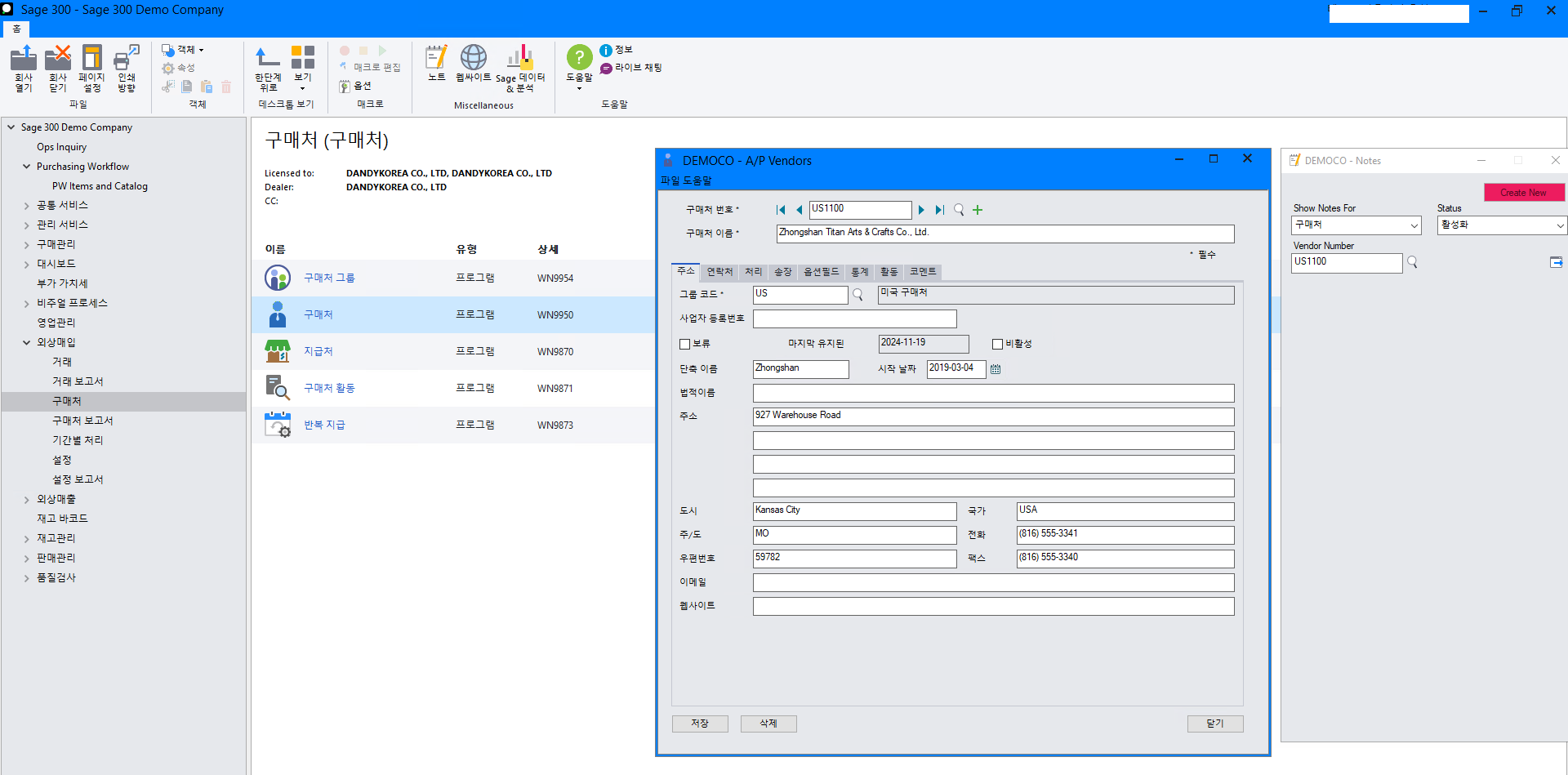
Task: Open the 지급처 program icon
Action: click(x=278, y=351)
